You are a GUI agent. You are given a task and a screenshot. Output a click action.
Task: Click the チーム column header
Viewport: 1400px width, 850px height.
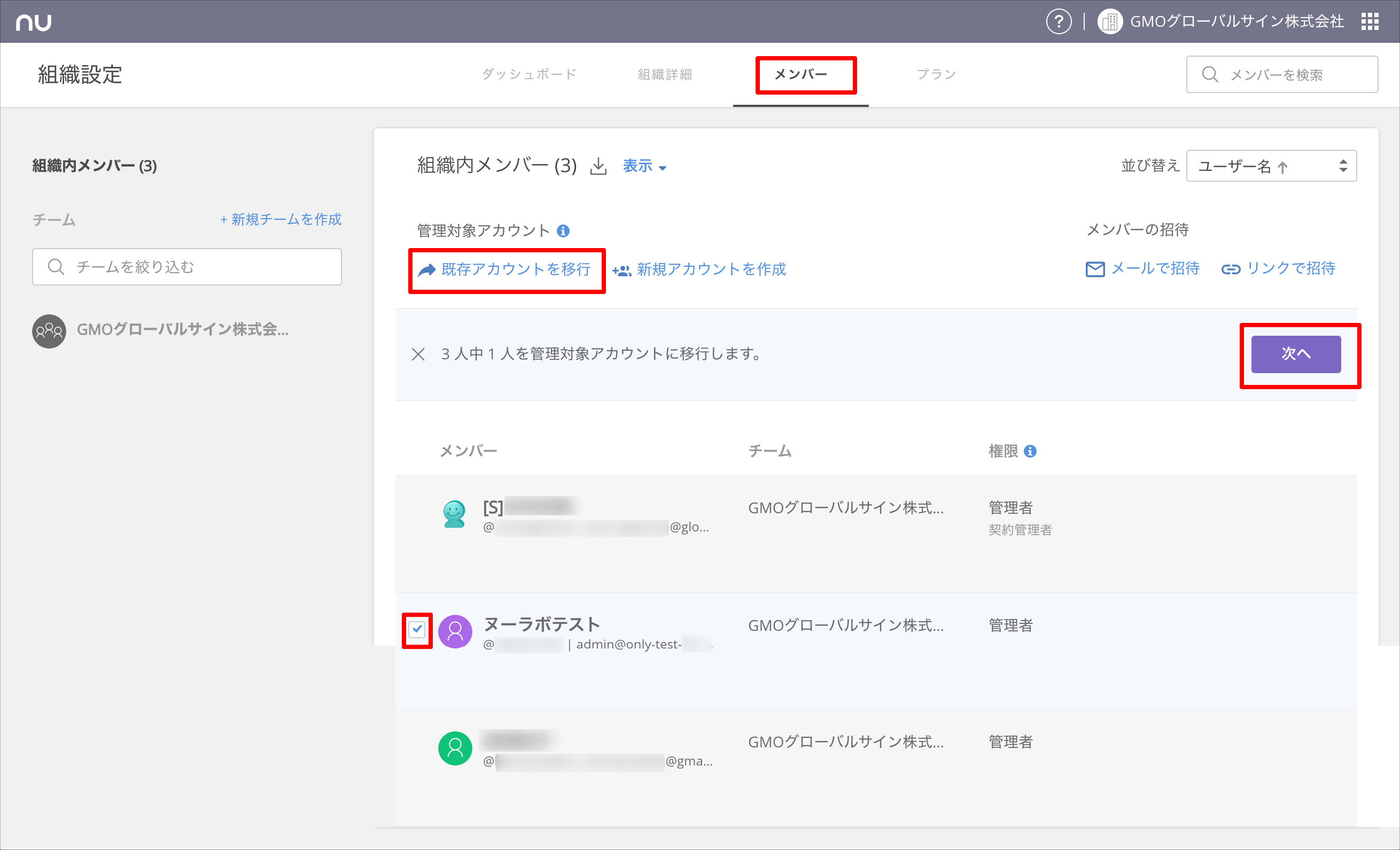point(770,451)
